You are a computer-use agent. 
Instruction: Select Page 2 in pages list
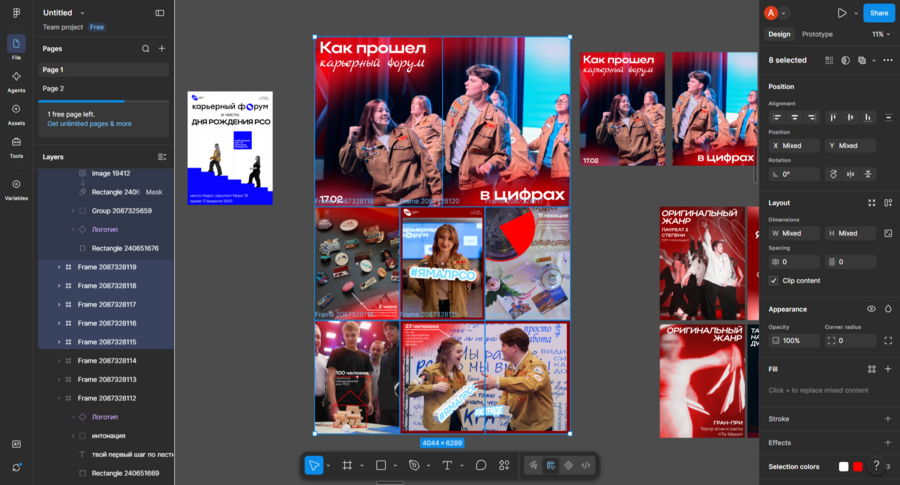pyautogui.click(x=103, y=88)
